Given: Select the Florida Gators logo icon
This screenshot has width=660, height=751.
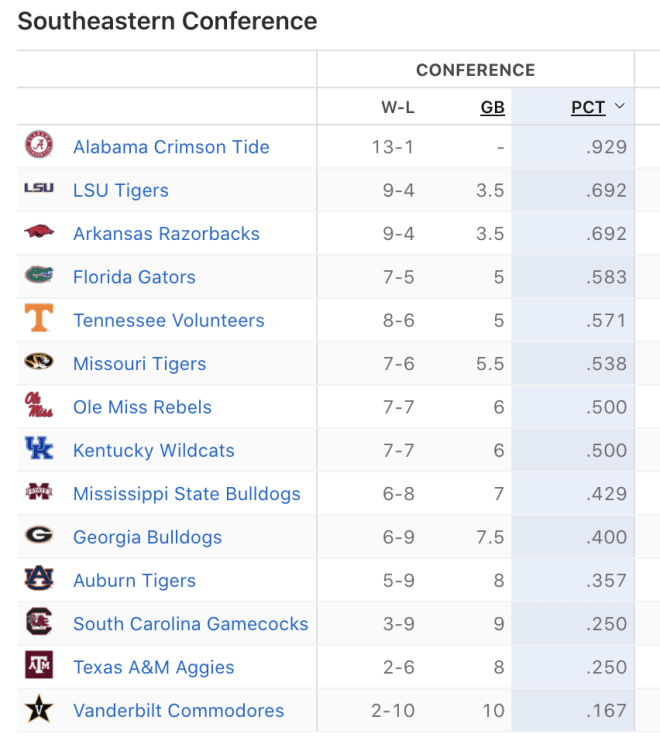Looking at the screenshot, I should pos(39,275).
